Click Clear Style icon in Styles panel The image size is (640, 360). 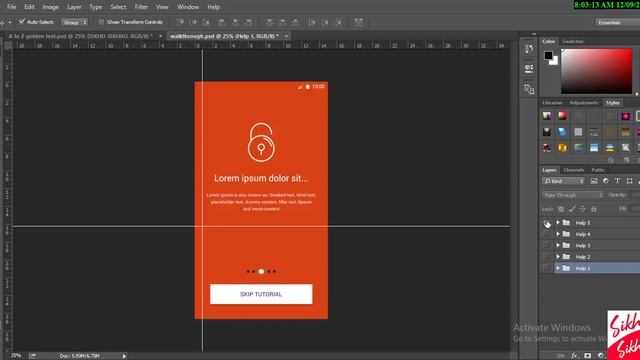(x=611, y=160)
